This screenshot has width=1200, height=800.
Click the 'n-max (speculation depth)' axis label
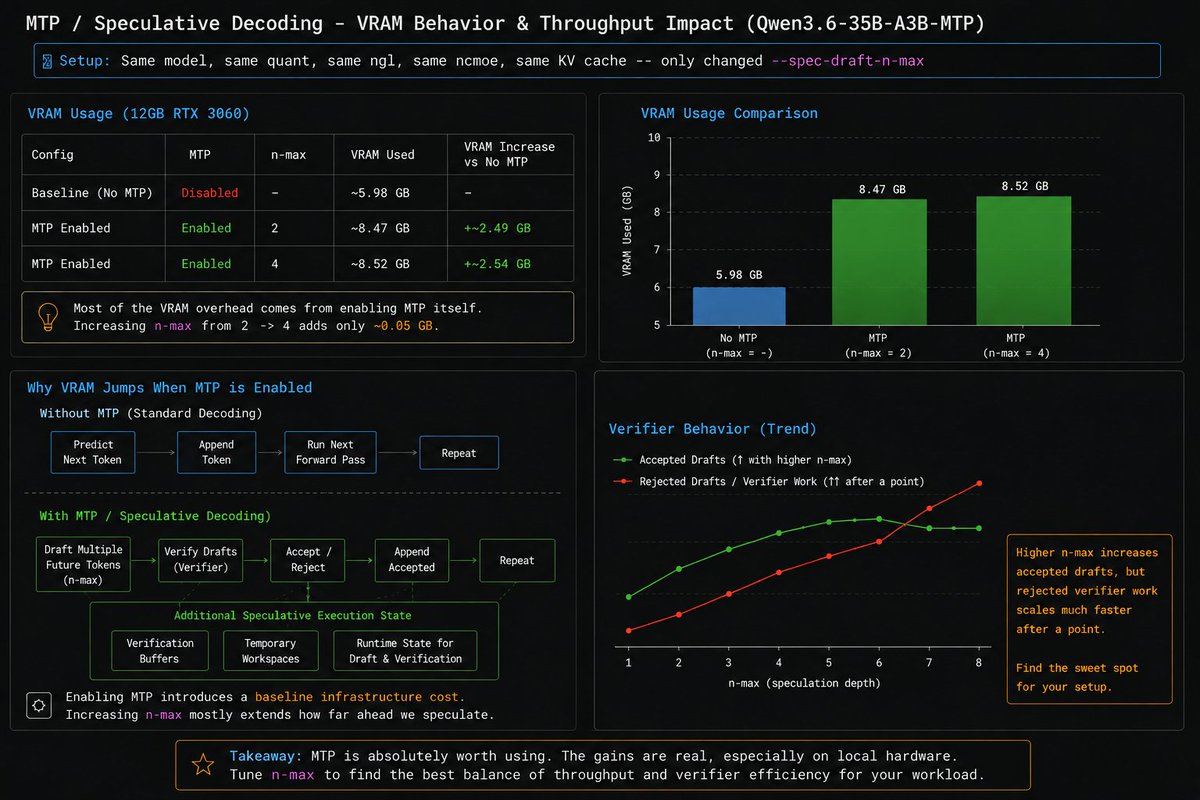tap(805, 683)
